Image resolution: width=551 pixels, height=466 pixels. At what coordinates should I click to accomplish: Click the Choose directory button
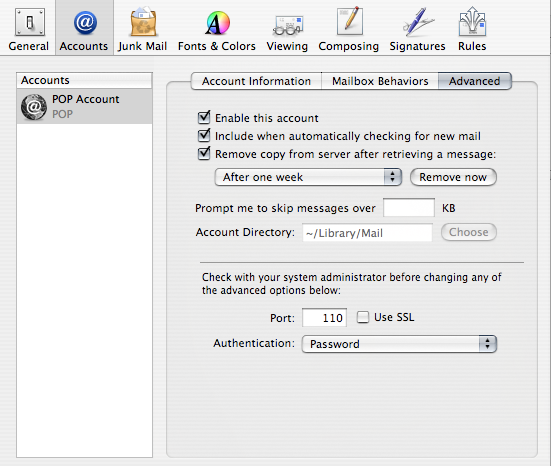469,232
